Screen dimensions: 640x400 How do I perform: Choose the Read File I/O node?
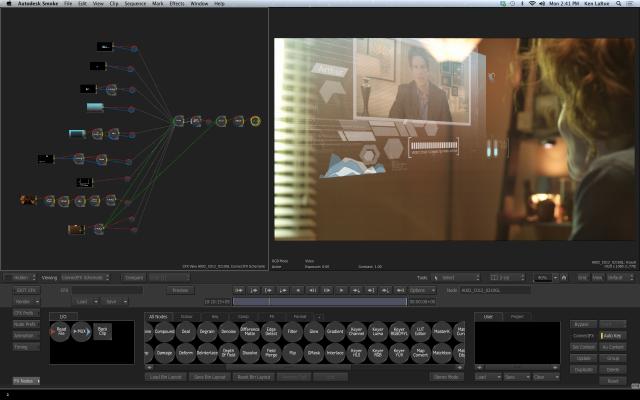[60, 331]
